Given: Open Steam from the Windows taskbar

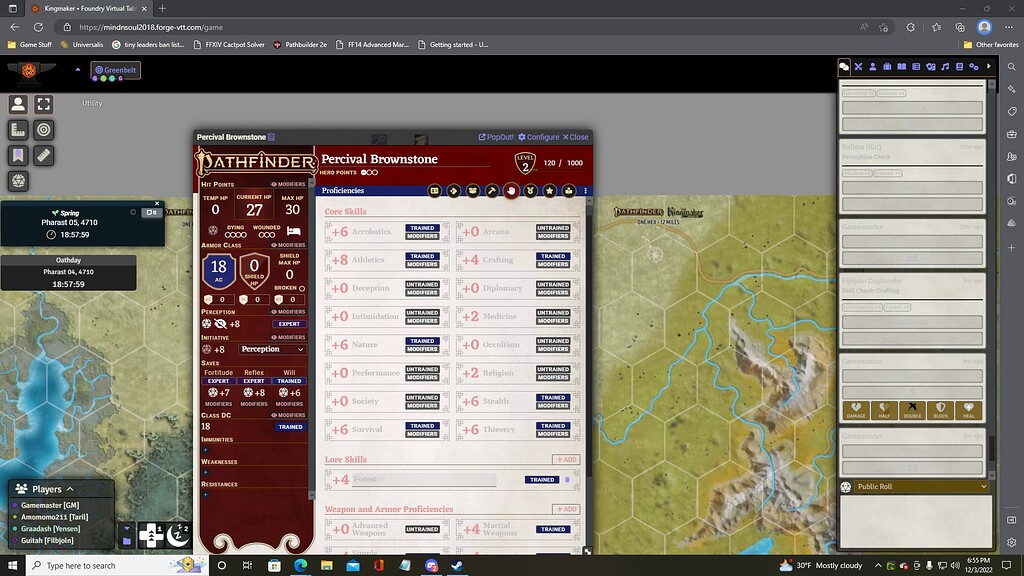Looking at the screenshot, I should coord(457,566).
